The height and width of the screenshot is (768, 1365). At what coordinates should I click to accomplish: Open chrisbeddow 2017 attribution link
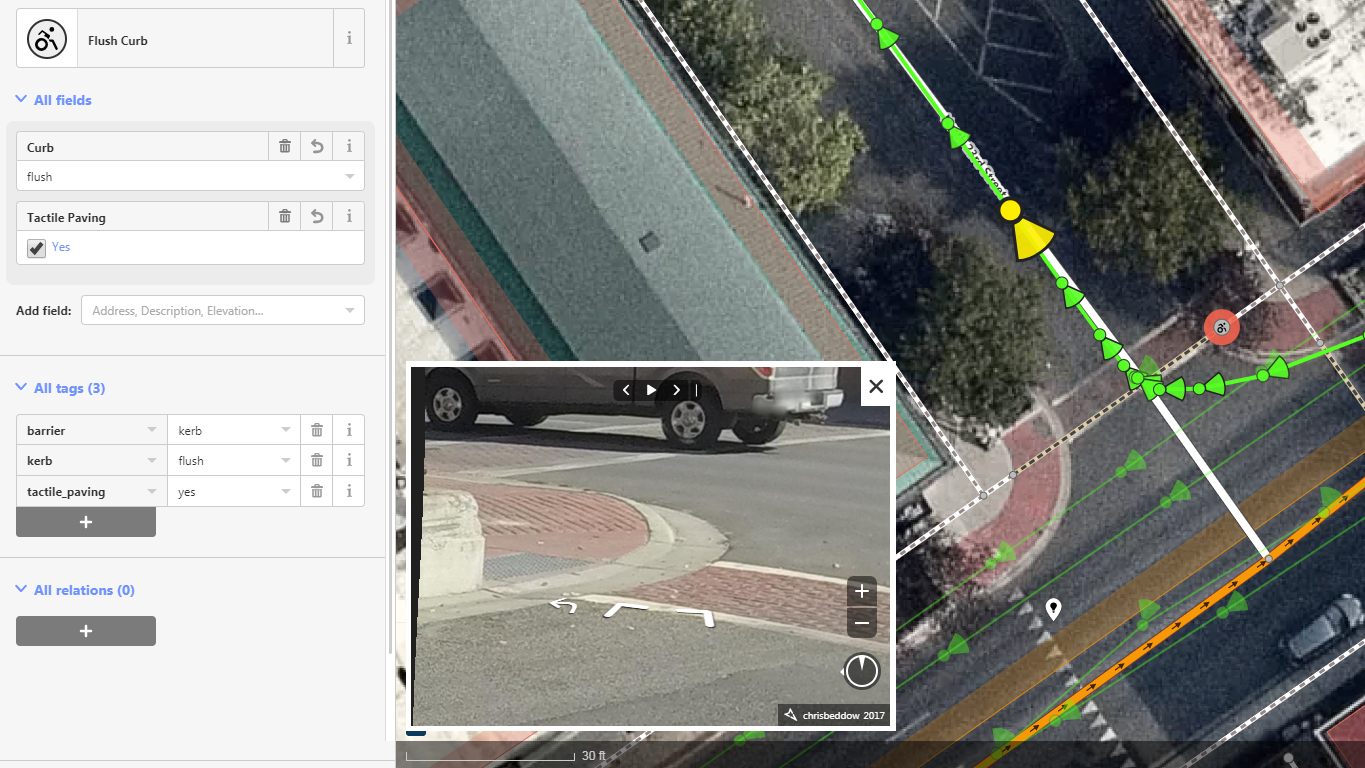[842, 715]
